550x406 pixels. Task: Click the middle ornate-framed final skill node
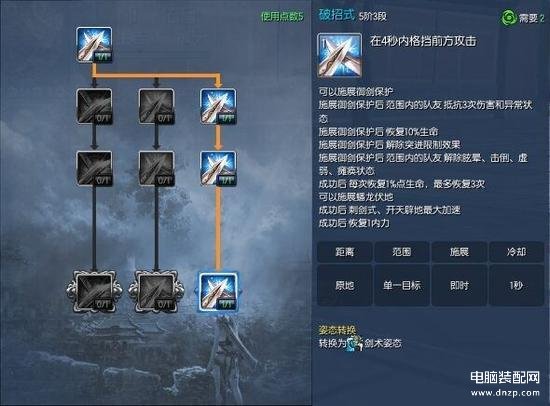pos(156,292)
